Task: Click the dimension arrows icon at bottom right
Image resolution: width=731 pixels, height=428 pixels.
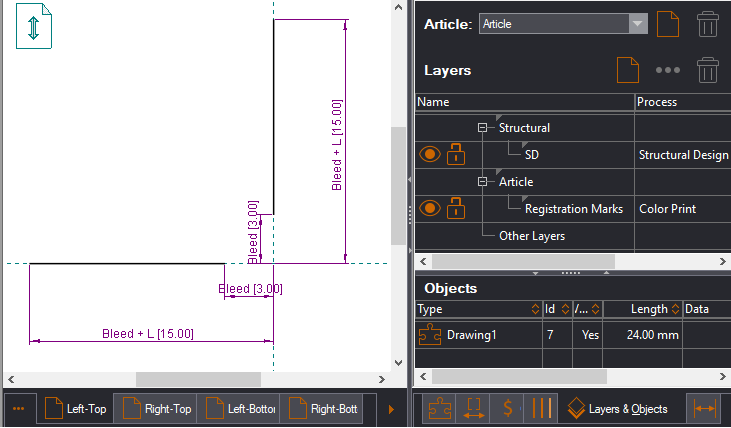Action: 704,408
